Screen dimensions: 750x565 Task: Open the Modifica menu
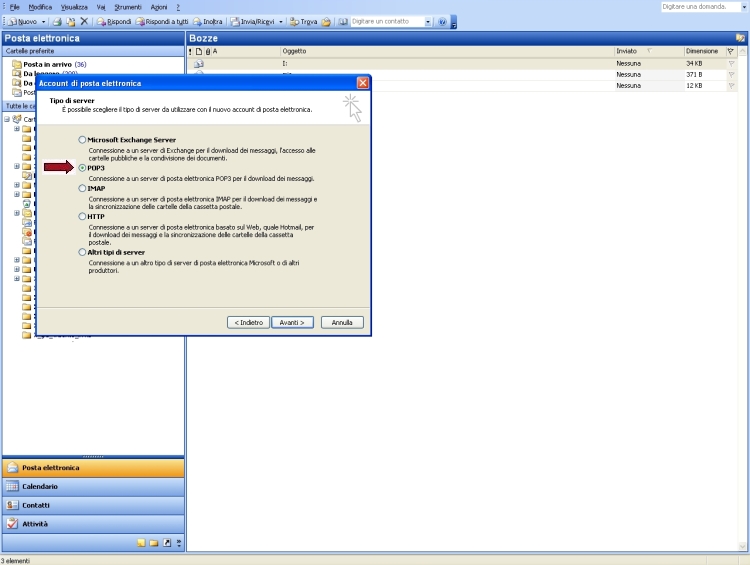(x=40, y=7)
